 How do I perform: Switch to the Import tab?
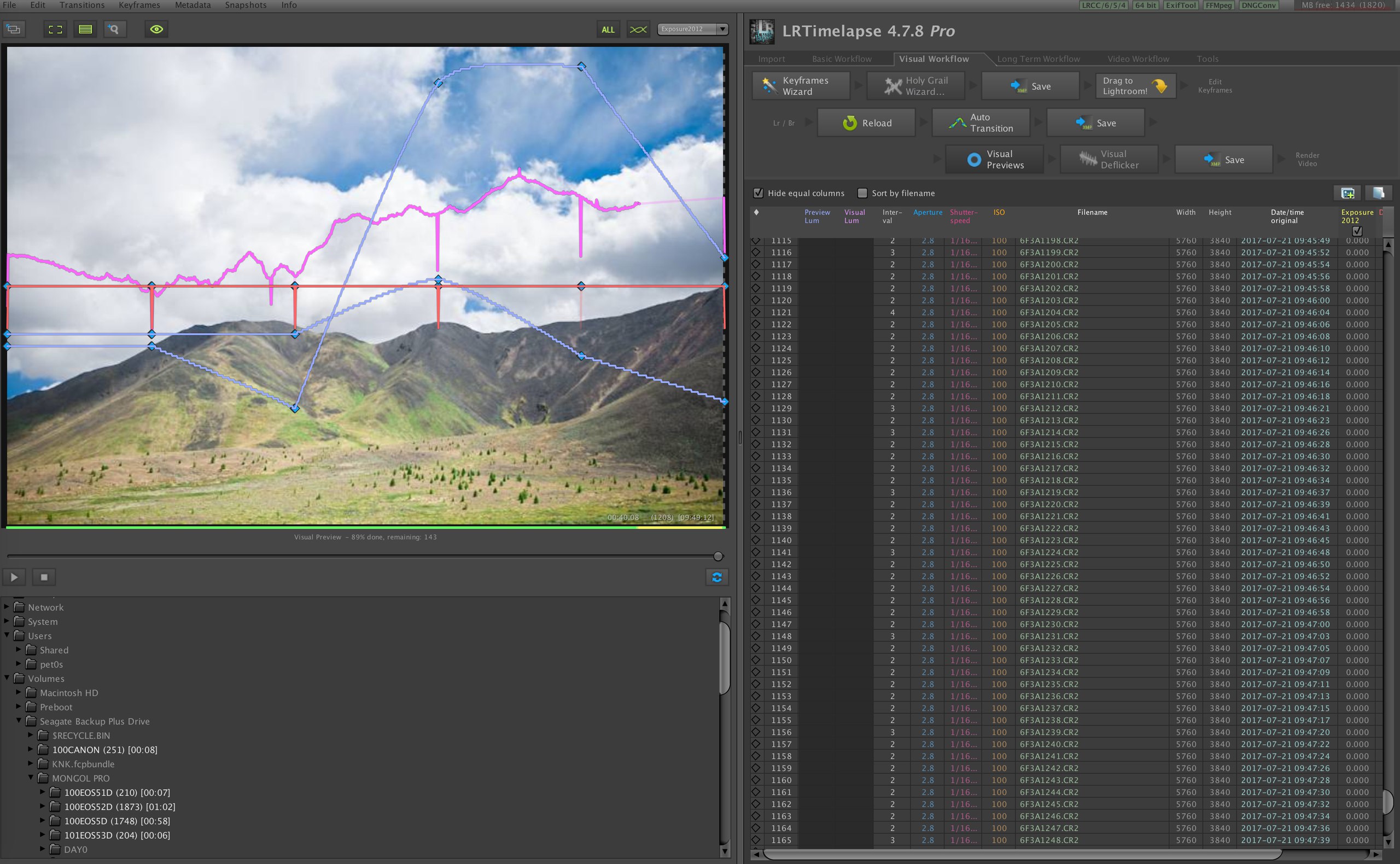click(772, 59)
